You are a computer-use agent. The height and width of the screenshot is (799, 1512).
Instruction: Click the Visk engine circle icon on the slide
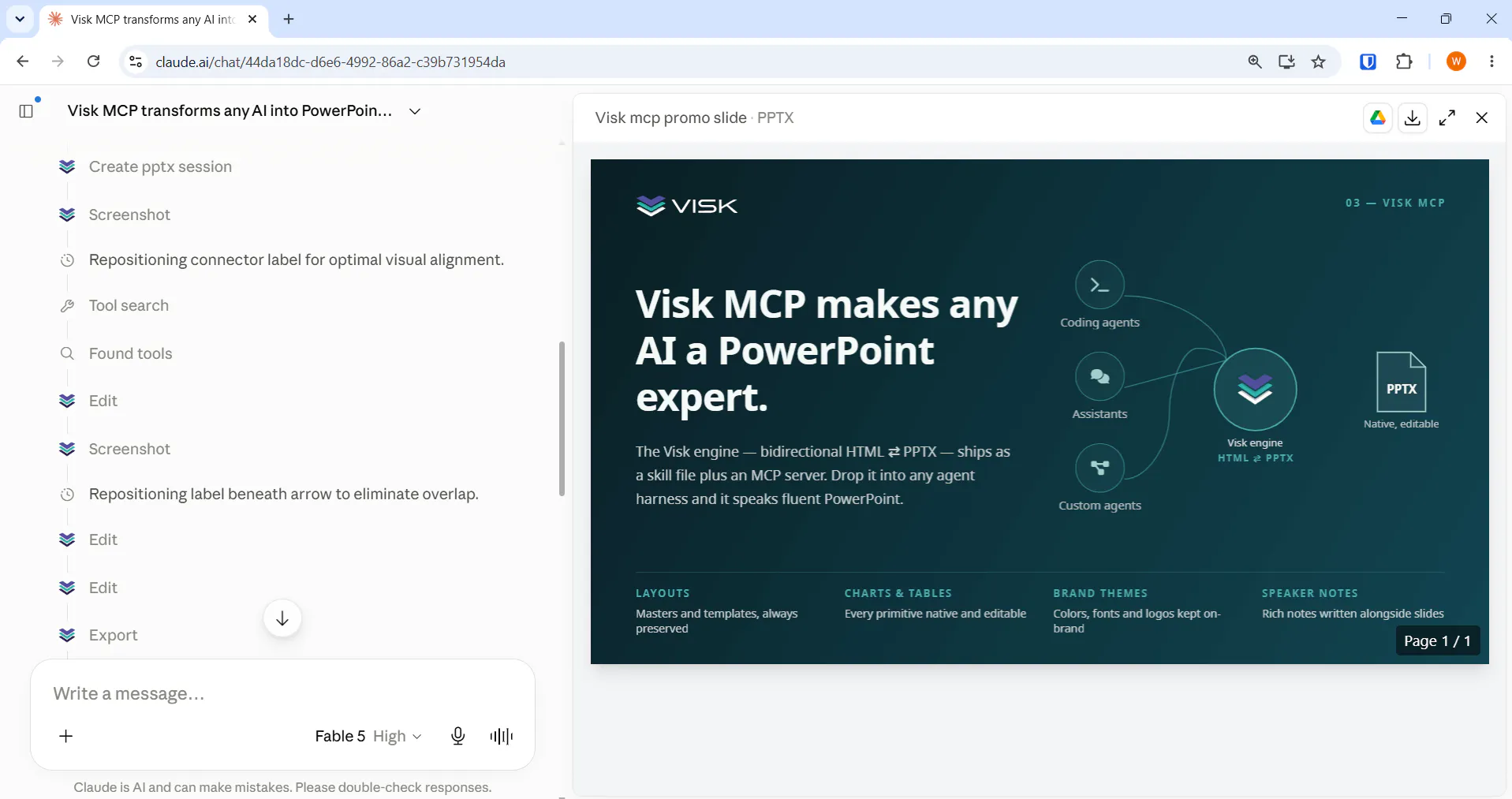click(1255, 389)
